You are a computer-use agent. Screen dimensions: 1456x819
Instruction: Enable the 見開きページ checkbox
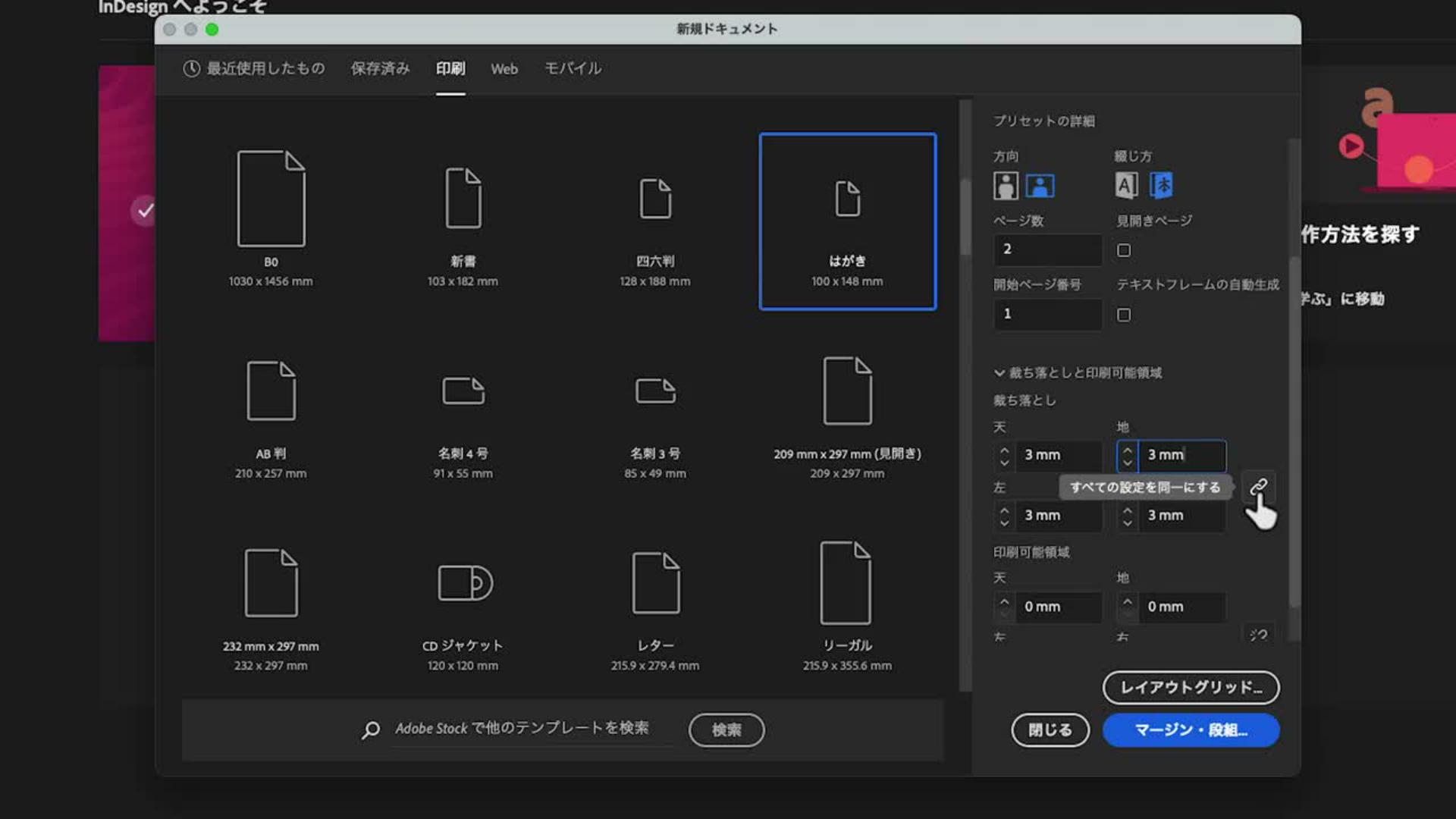(1124, 250)
